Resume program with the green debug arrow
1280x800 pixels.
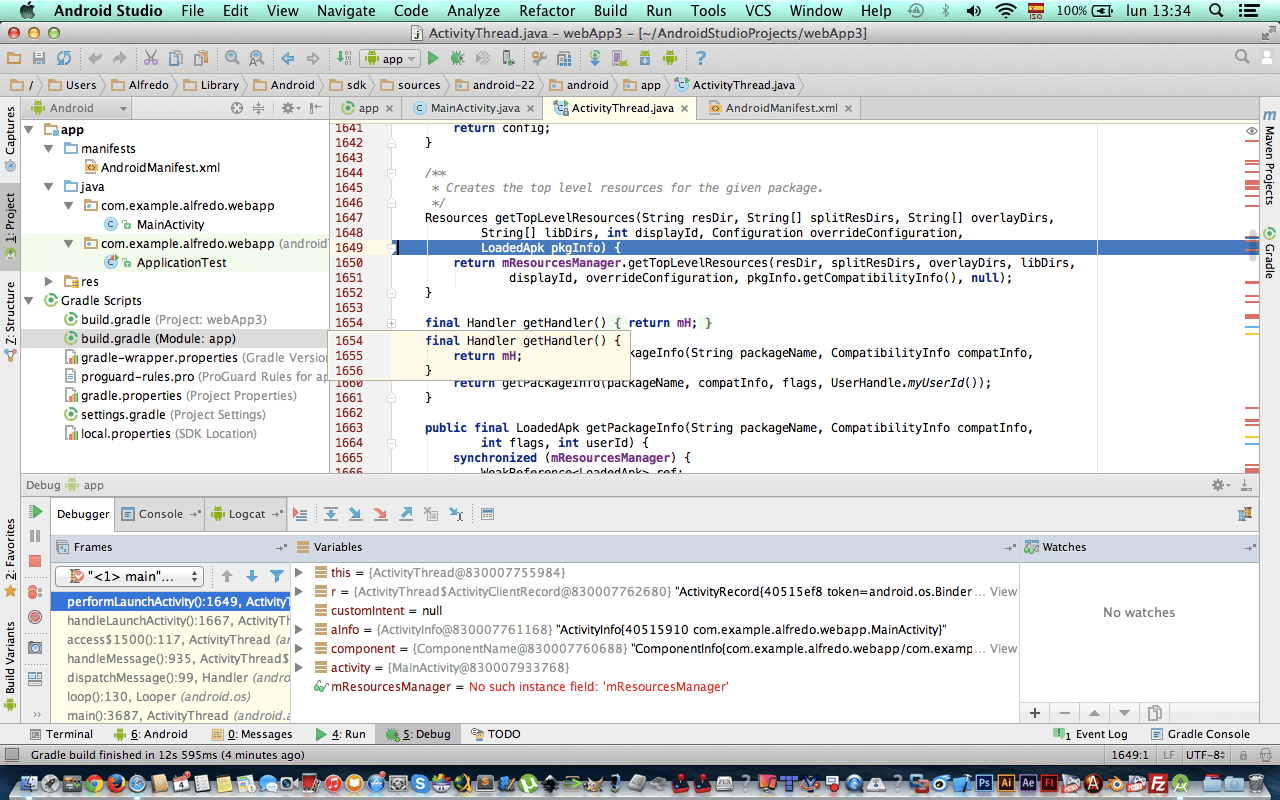(35, 512)
